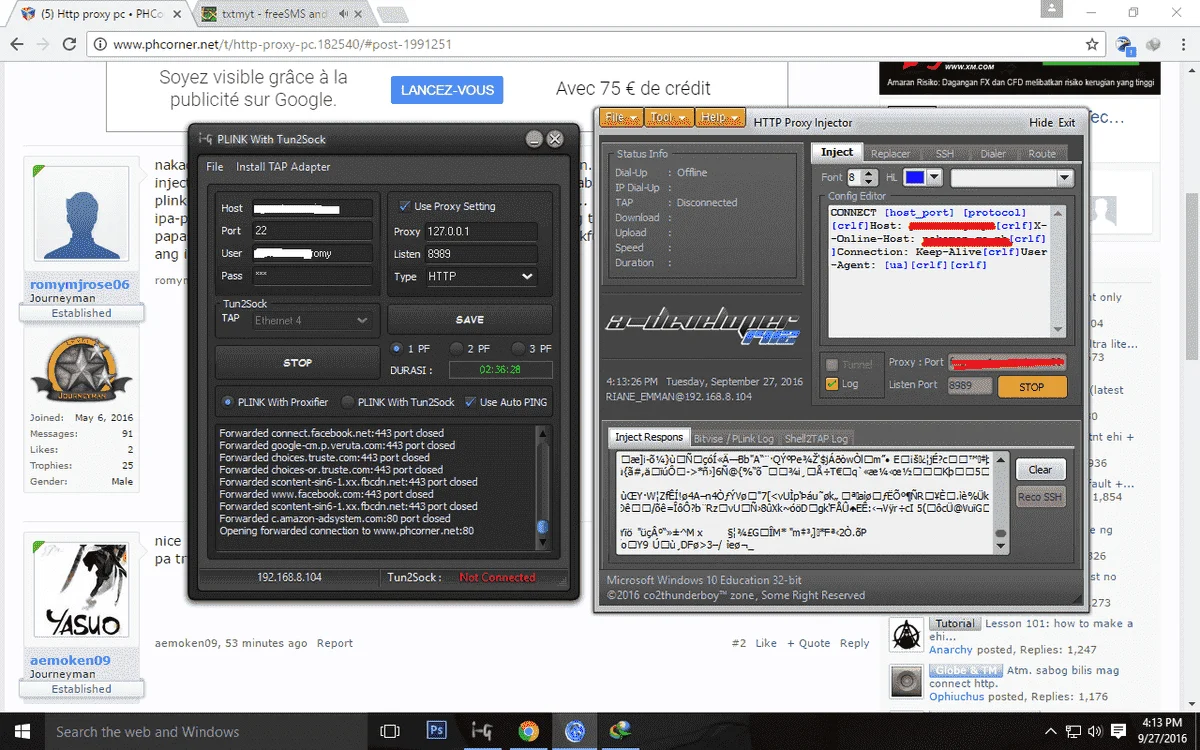1200x750 pixels.
Task: Click Windows Start button
Action: tap(20, 731)
